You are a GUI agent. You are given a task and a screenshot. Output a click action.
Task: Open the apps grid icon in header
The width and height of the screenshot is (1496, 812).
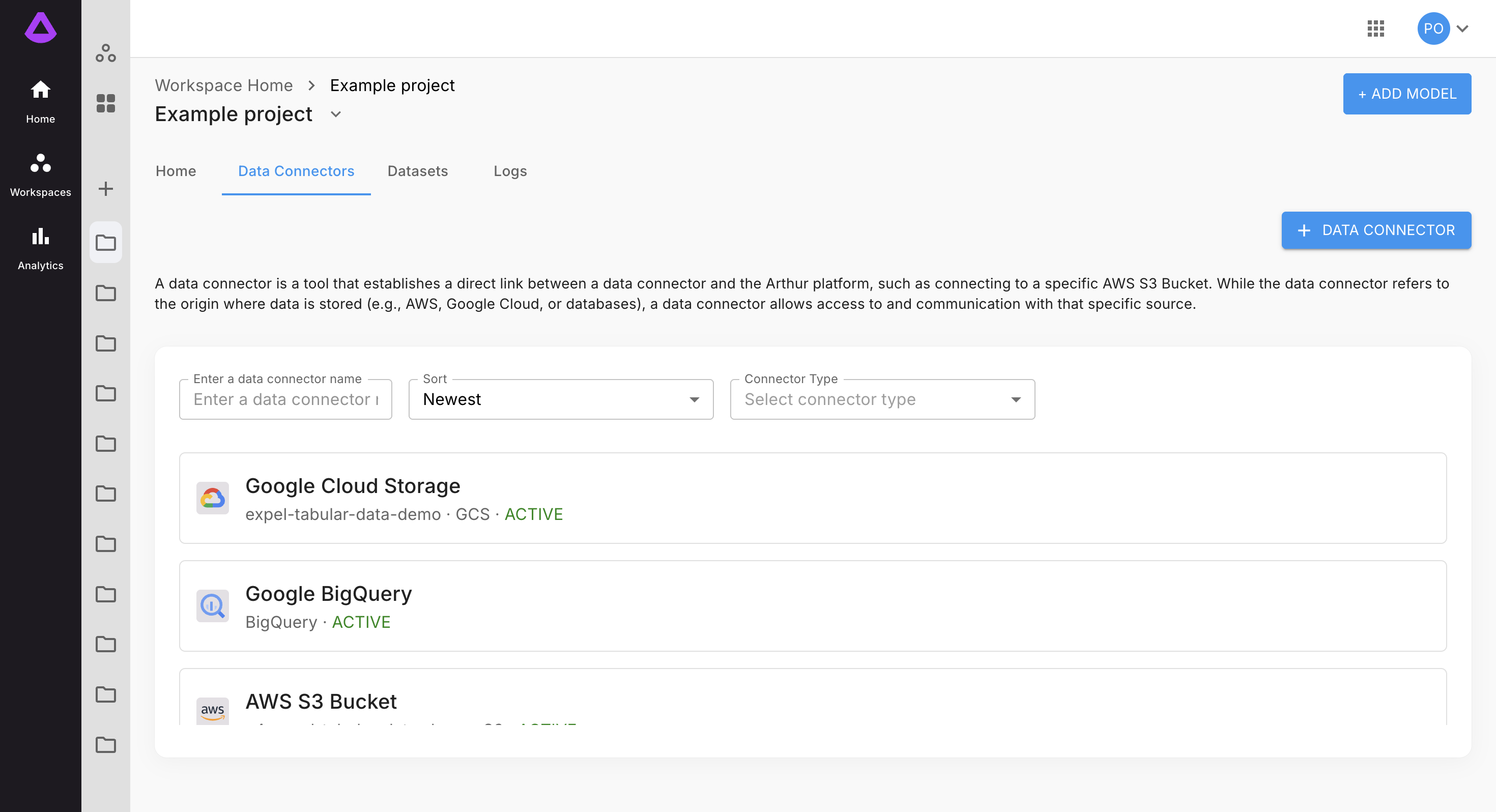[1376, 28]
